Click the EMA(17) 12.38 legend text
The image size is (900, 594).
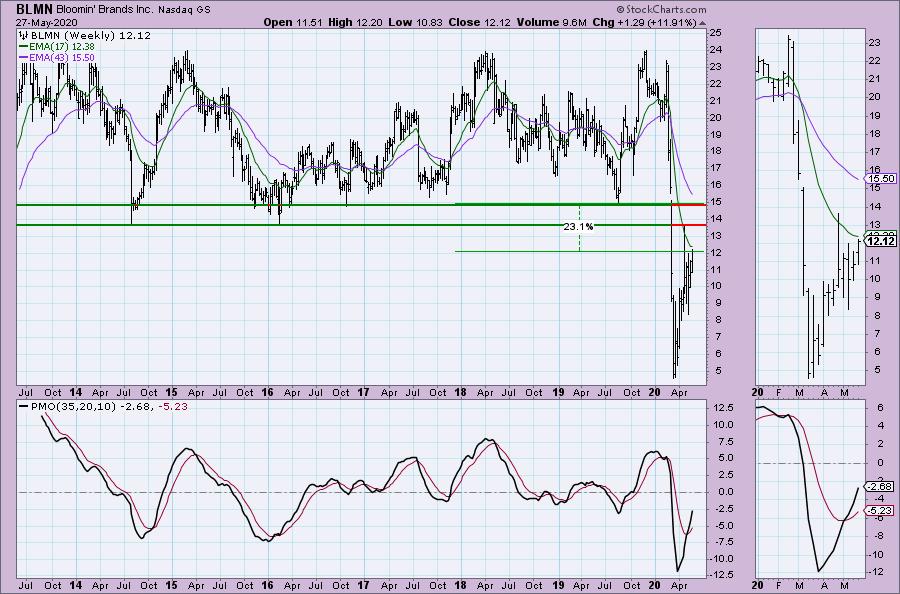[x=62, y=46]
